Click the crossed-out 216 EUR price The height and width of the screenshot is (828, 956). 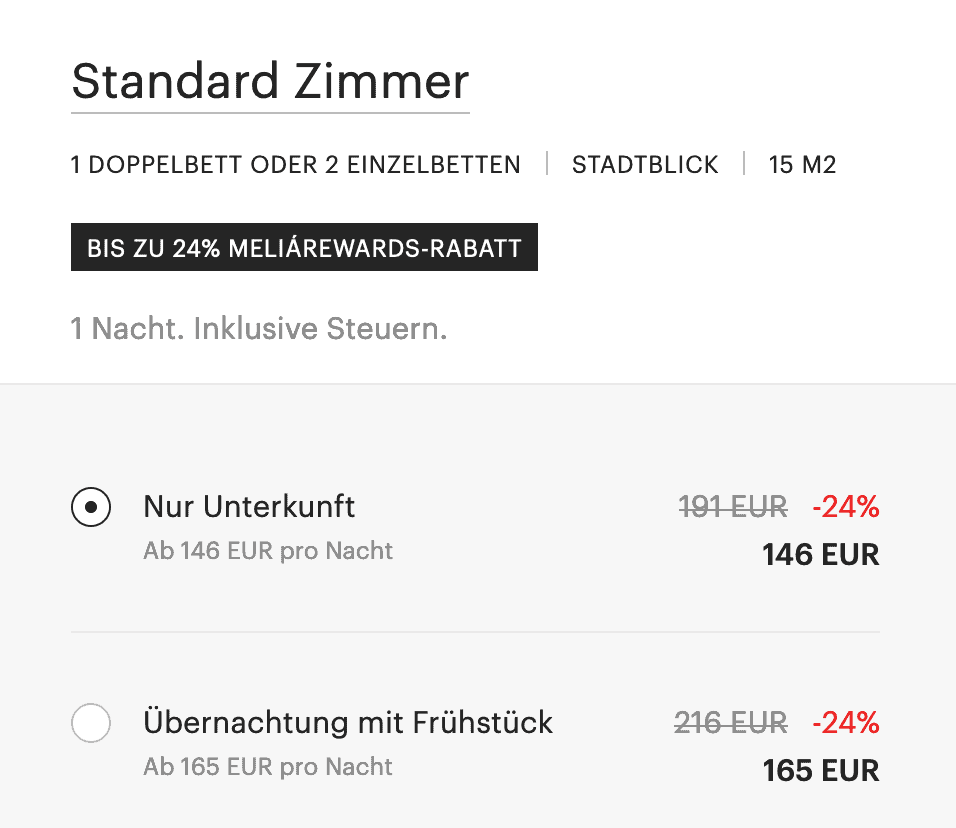[x=731, y=722]
